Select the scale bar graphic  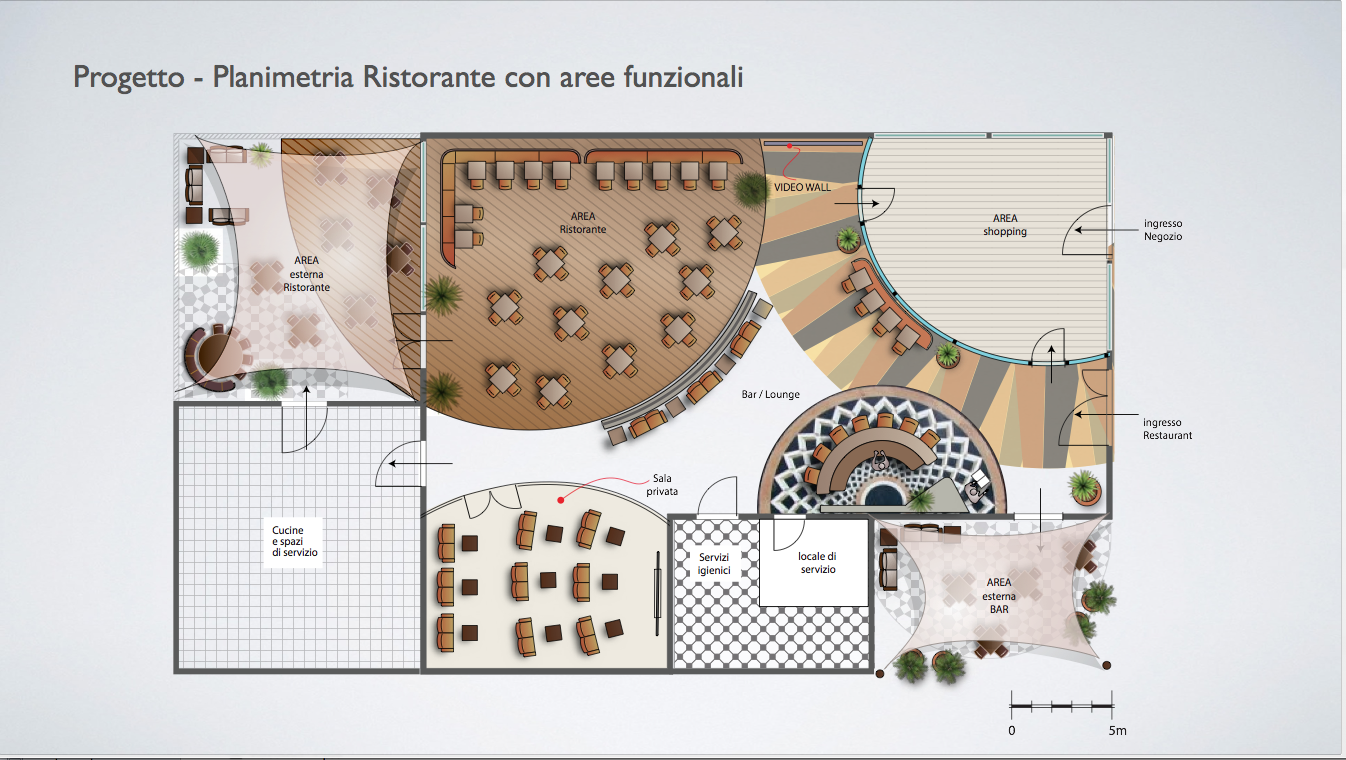coord(1062,705)
